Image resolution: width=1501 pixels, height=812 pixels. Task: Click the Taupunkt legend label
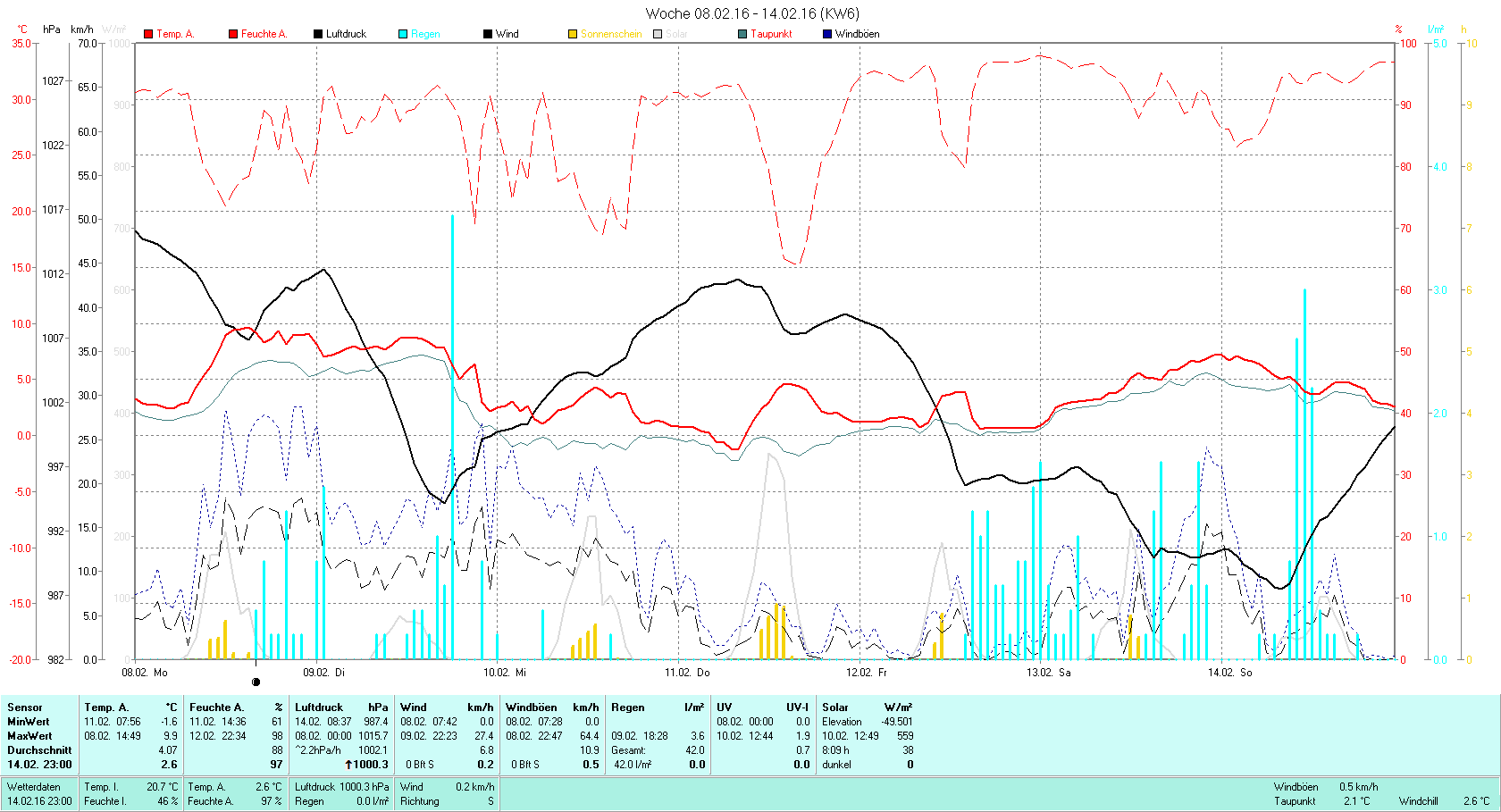coord(771,34)
